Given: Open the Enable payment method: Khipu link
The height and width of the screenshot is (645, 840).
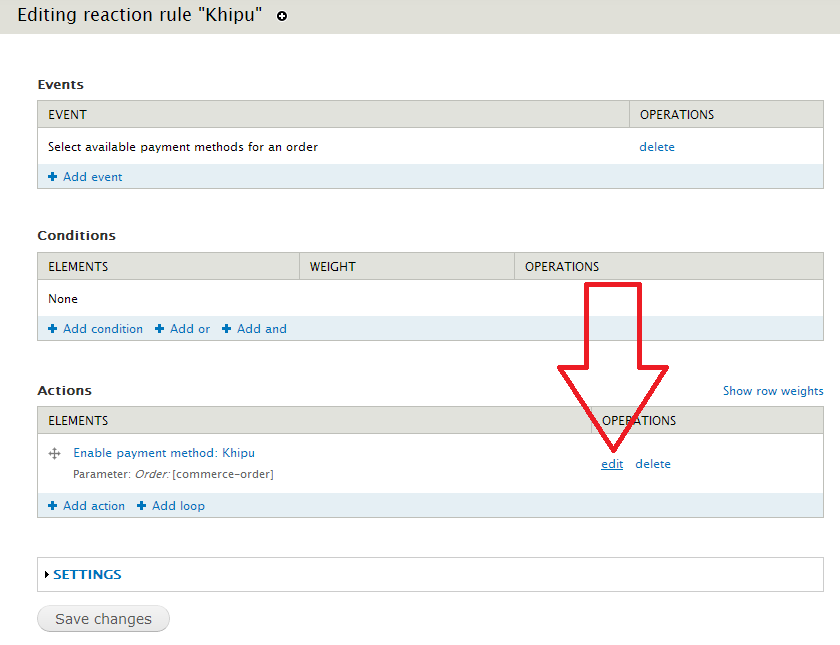Looking at the screenshot, I should pos(164,453).
